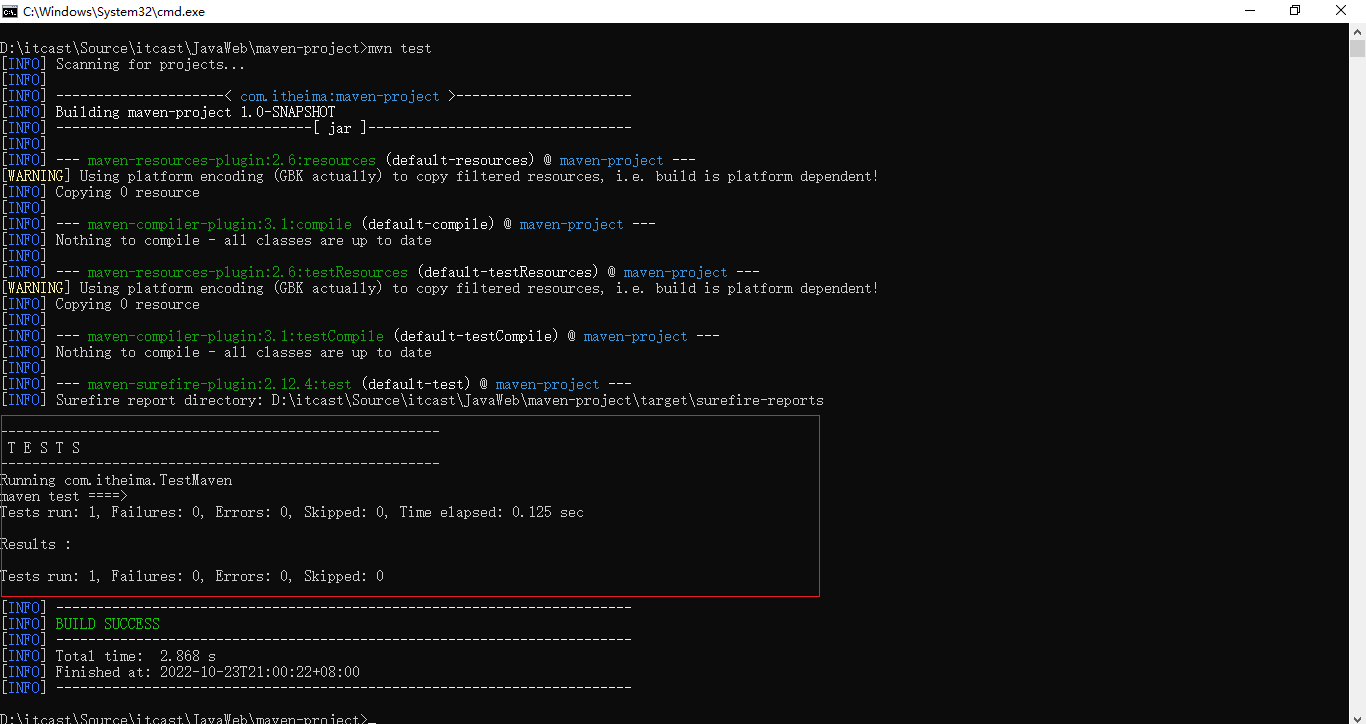Click the maven-resources-plugin:2.6:resources text
The width and height of the screenshot is (1366, 724).
pos(231,160)
